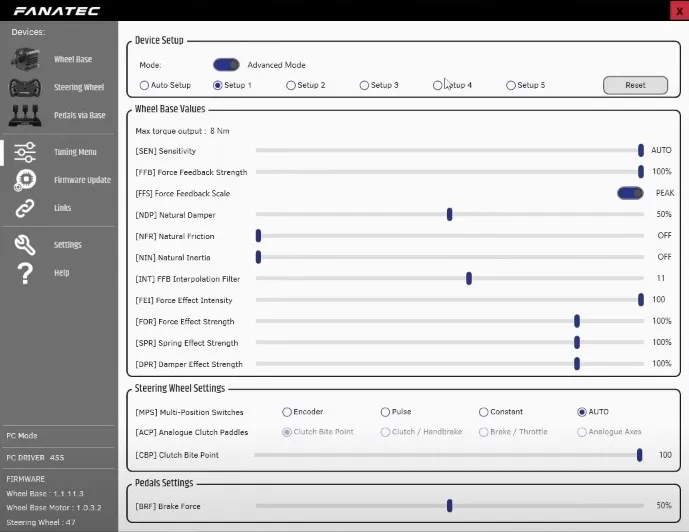Click the Clutch Bite Point '100' value
The width and height of the screenshot is (689, 532).
click(665, 455)
